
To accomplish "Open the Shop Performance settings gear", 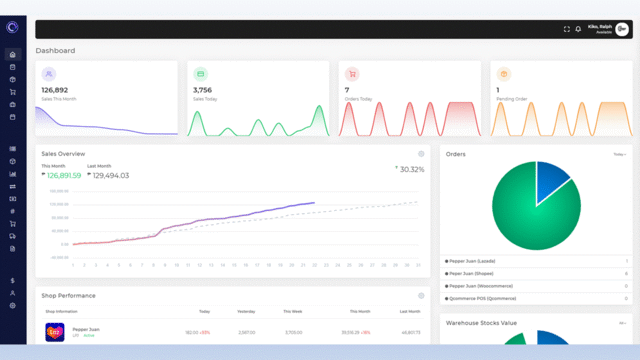I will (x=421, y=296).
